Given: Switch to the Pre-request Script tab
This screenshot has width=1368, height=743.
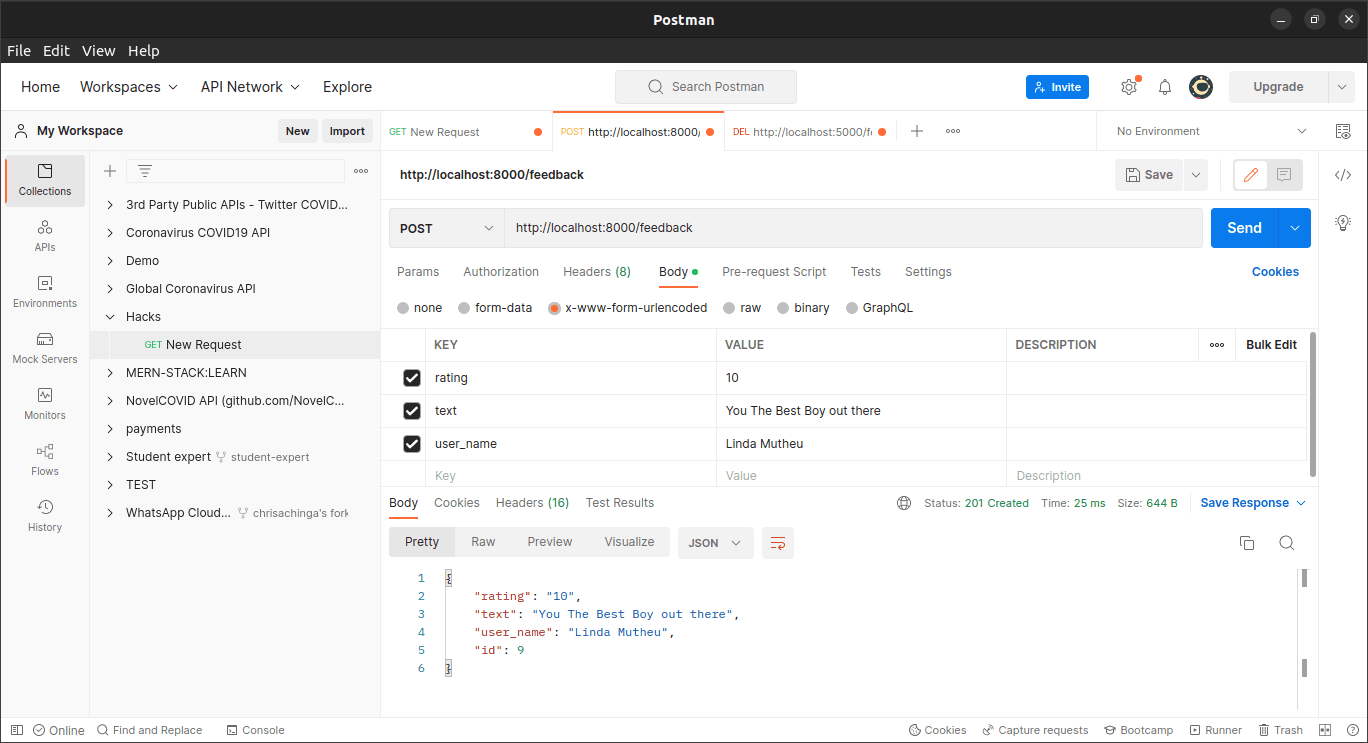Looking at the screenshot, I should click(x=774, y=272).
